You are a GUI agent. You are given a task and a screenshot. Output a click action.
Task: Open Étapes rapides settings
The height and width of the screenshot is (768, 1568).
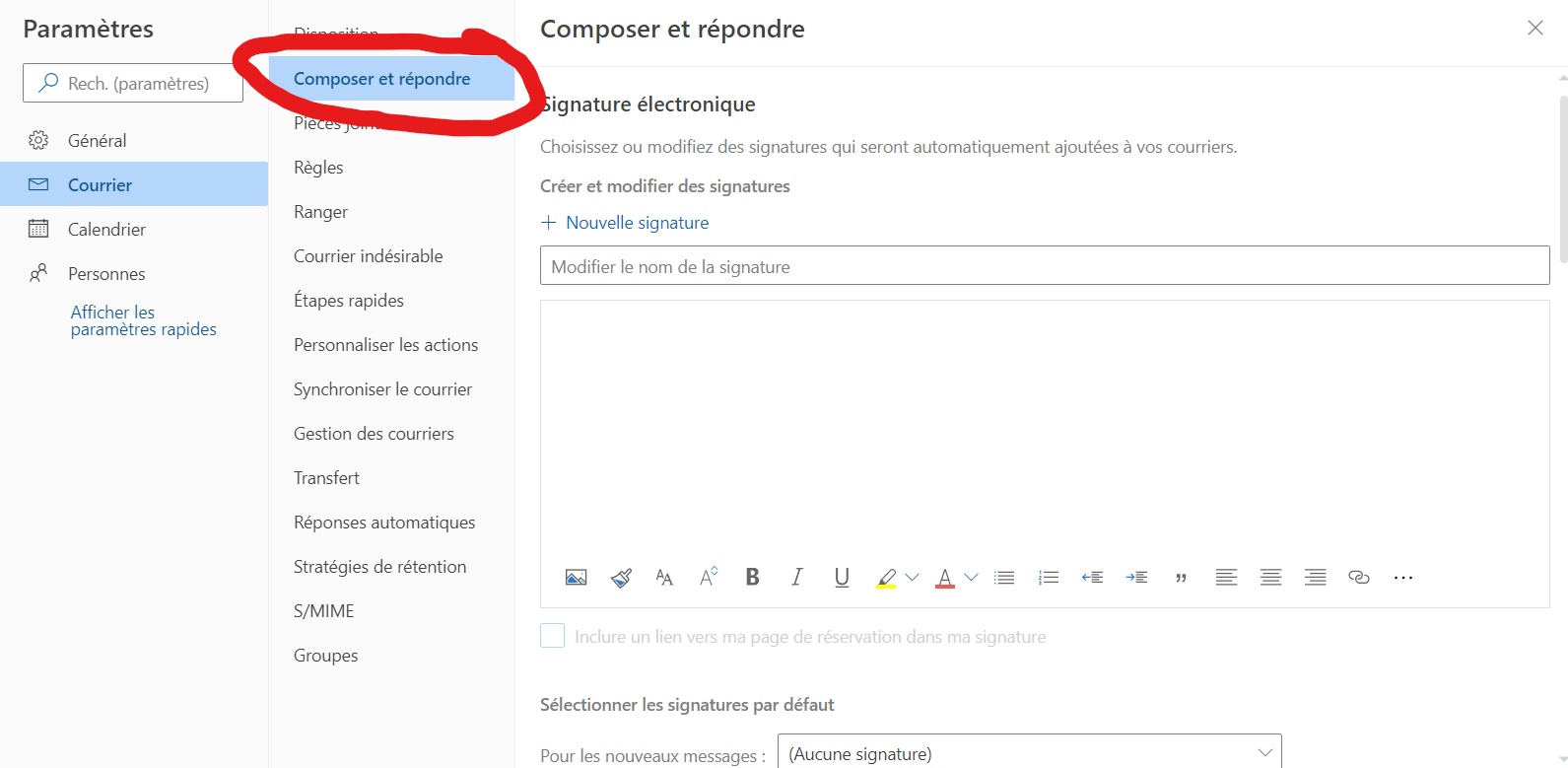391,301
